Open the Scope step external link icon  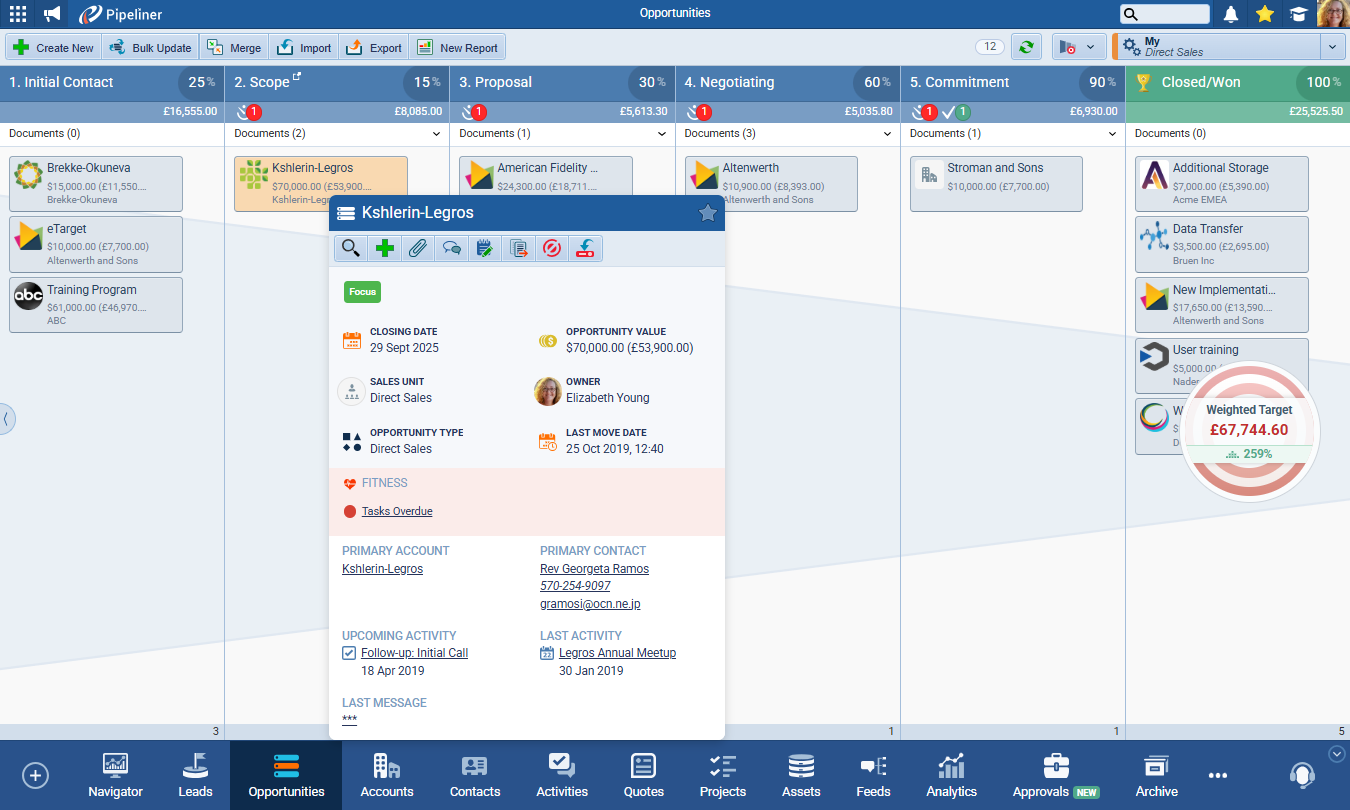[x=296, y=77]
